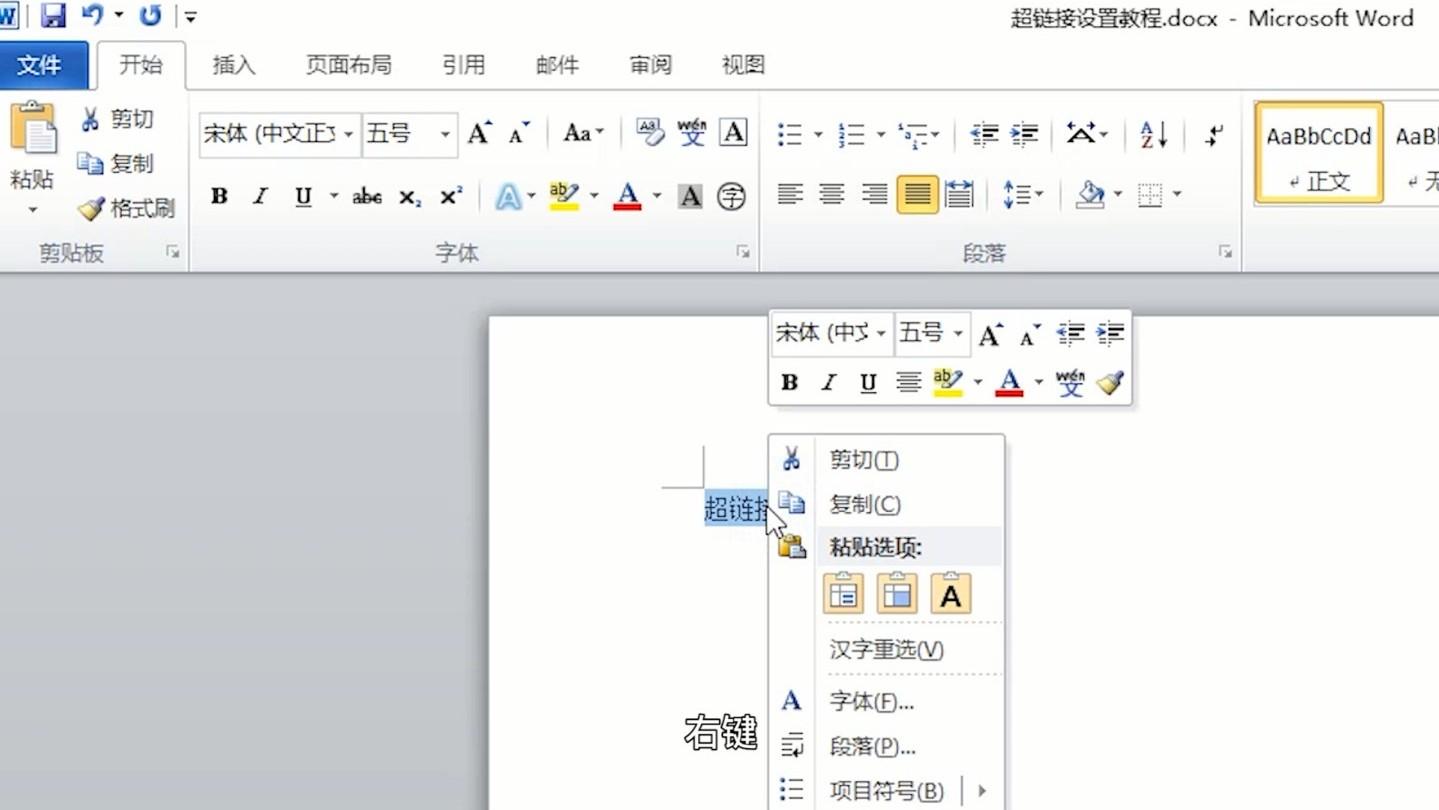Screen dimensions: 1439x810
Task: Toggle Italic in the ribbon Font group
Action: coord(260,197)
